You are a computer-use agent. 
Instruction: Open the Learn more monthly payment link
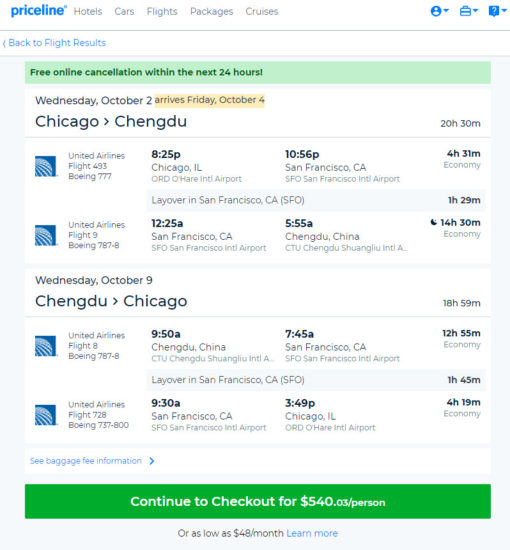(x=312, y=533)
